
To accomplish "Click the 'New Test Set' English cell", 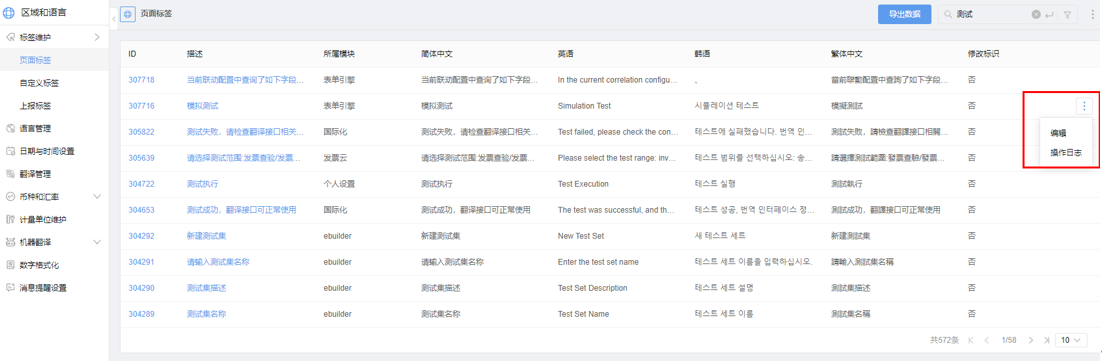I will point(581,236).
